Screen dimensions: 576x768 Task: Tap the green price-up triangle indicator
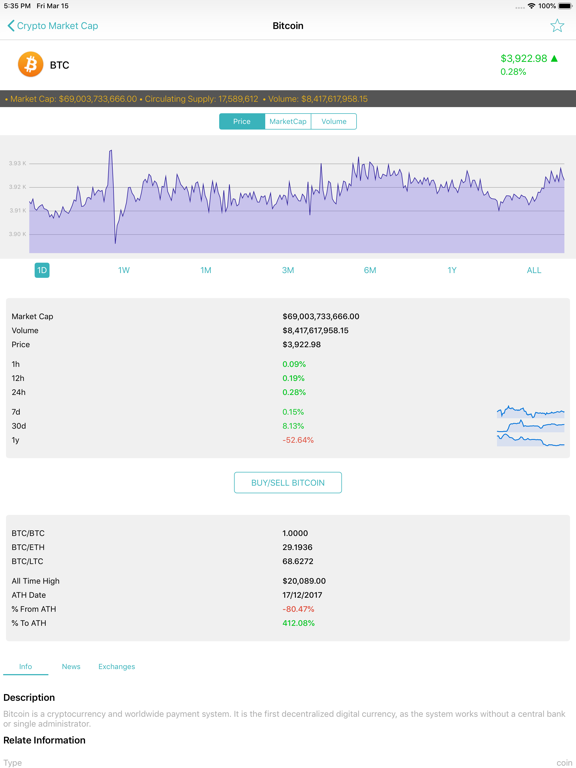click(554, 58)
